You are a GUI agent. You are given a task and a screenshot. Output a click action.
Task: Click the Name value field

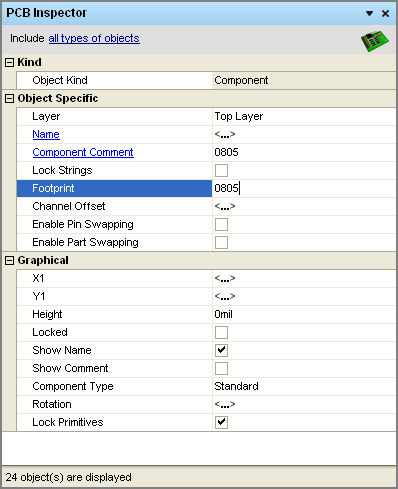pos(304,134)
